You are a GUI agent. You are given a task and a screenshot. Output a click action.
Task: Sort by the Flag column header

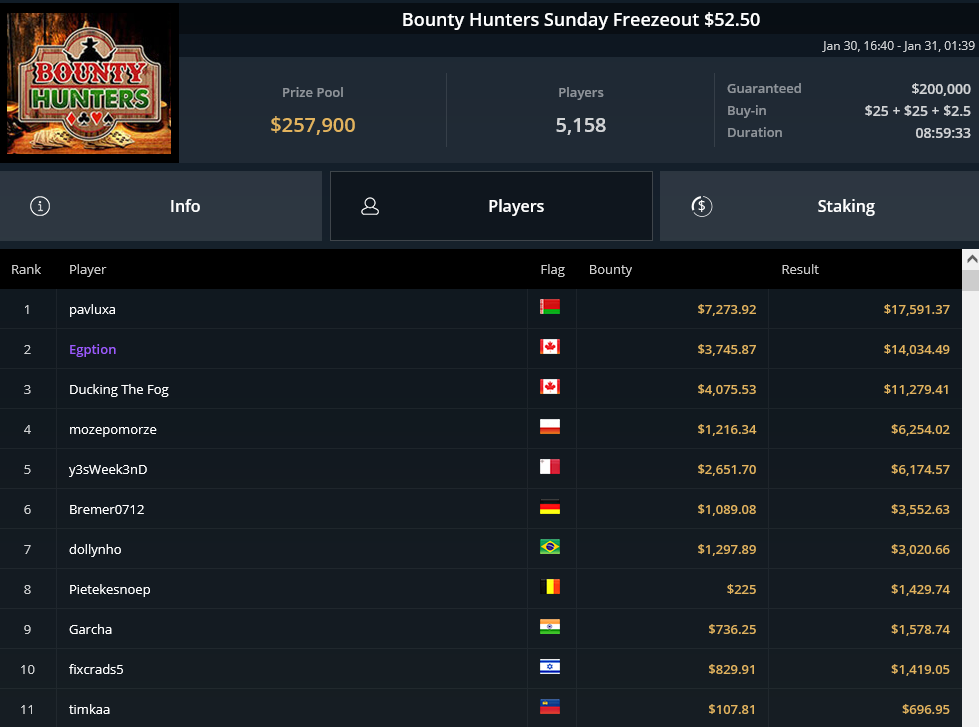[552, 270]
